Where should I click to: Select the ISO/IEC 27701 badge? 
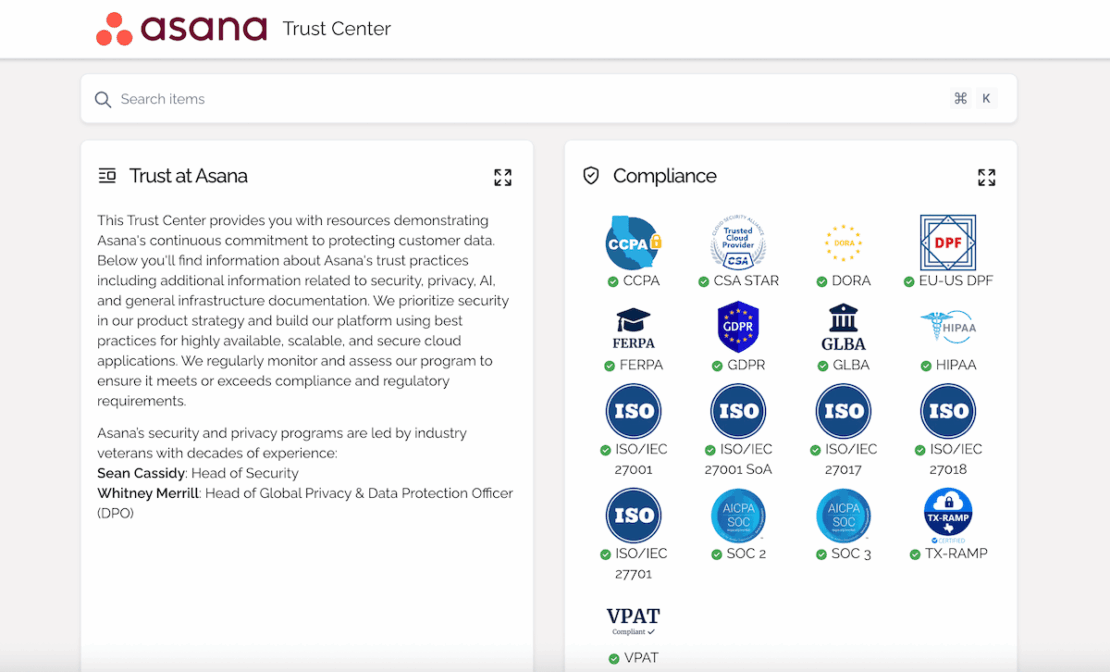[632, 515]
